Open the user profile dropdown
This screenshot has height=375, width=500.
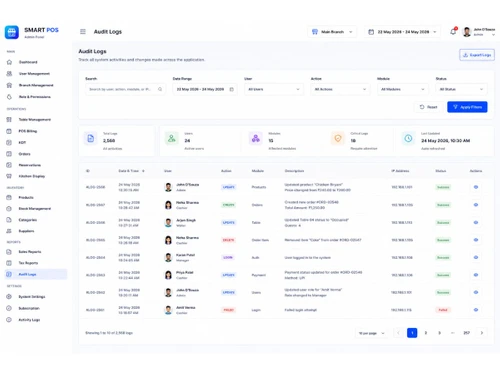click(479, 32)
